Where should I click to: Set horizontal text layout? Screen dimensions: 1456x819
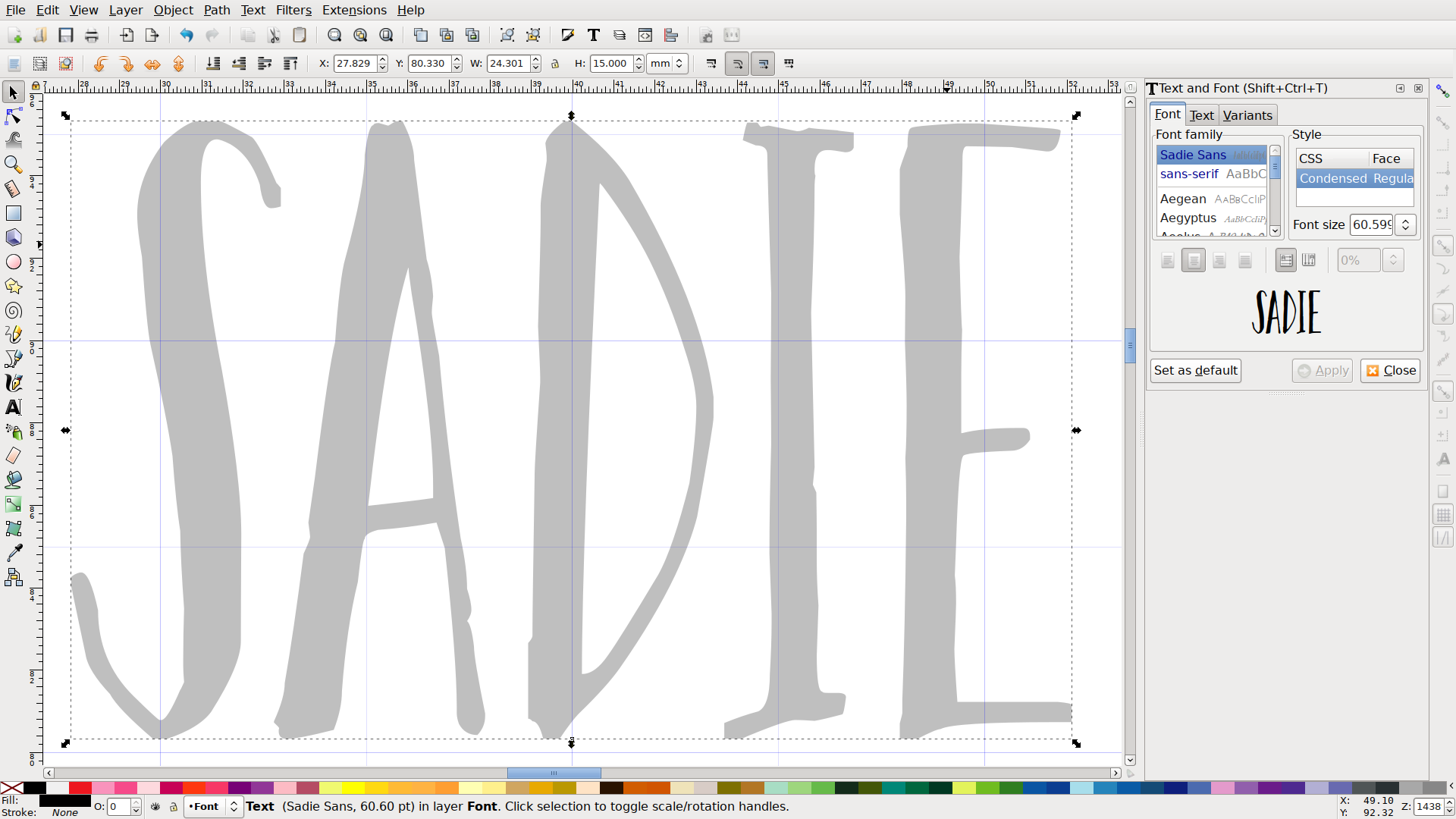click(1286, 260)
